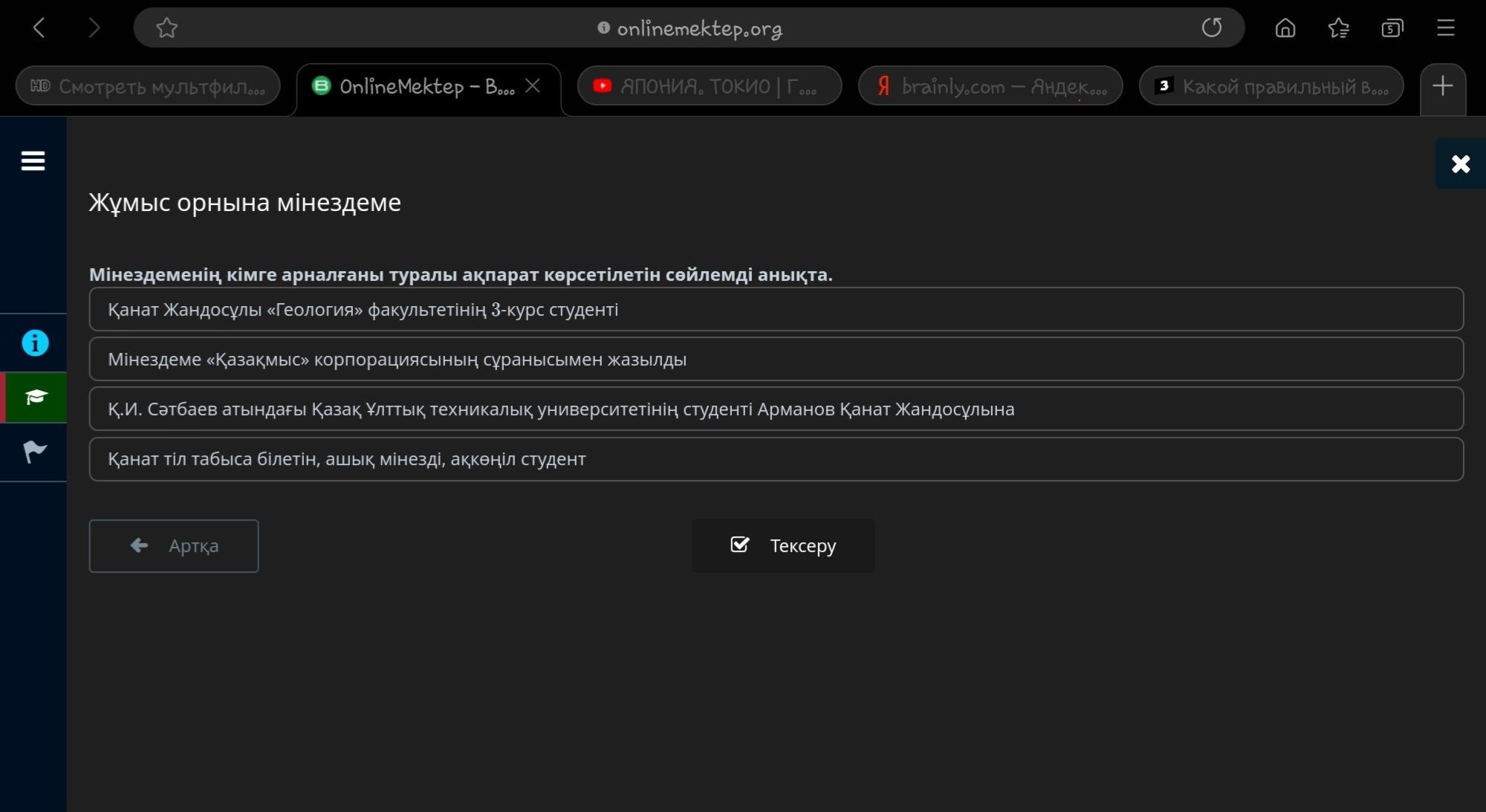This screenshot has height=812, width=1486.
Task: Open the favorites list star icon
Action: click(x=1338, y=28)
